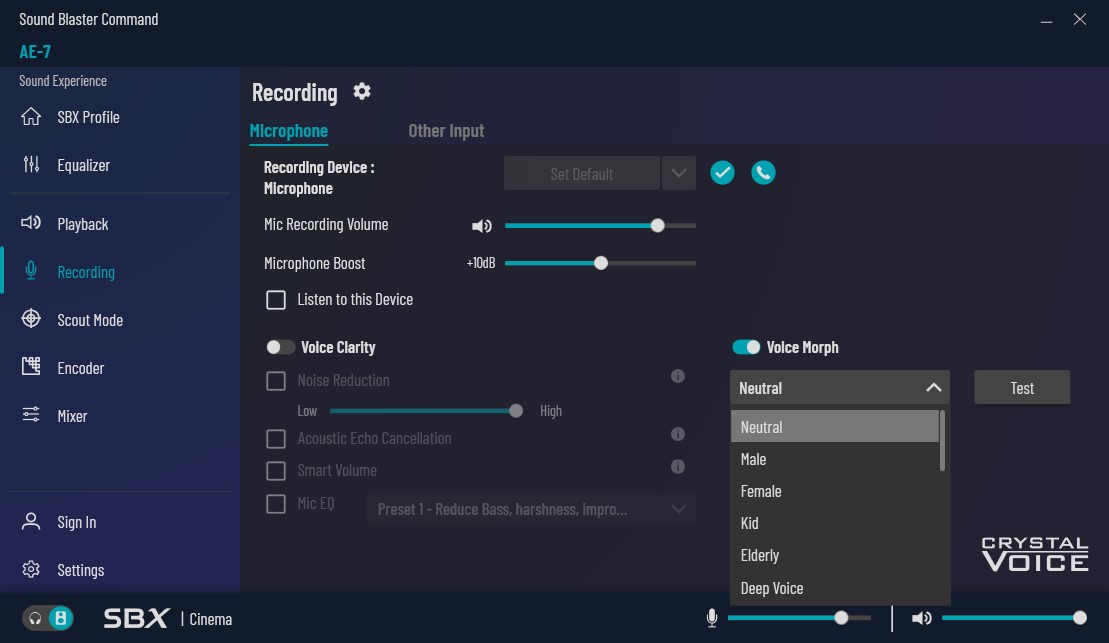
Task: Check the Smart Volume checkbox
Action: (276, 471)
